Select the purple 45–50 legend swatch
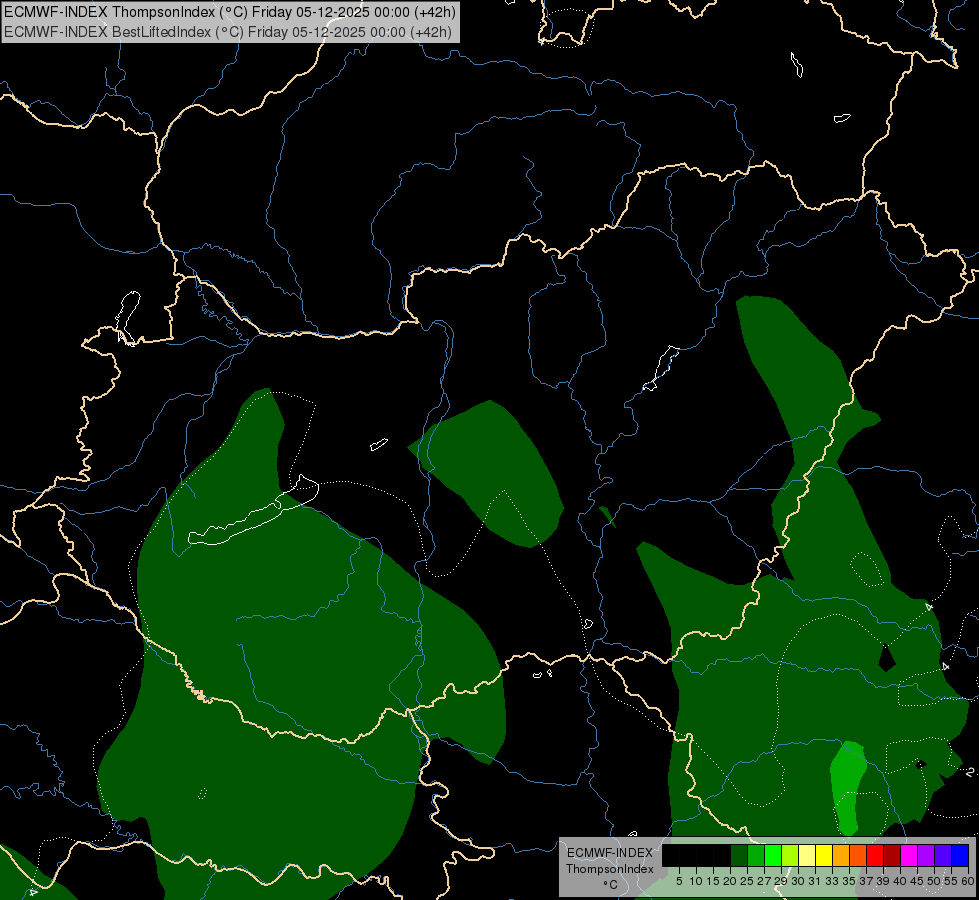Viewport: 979px width, 900px height. (926, 855)
